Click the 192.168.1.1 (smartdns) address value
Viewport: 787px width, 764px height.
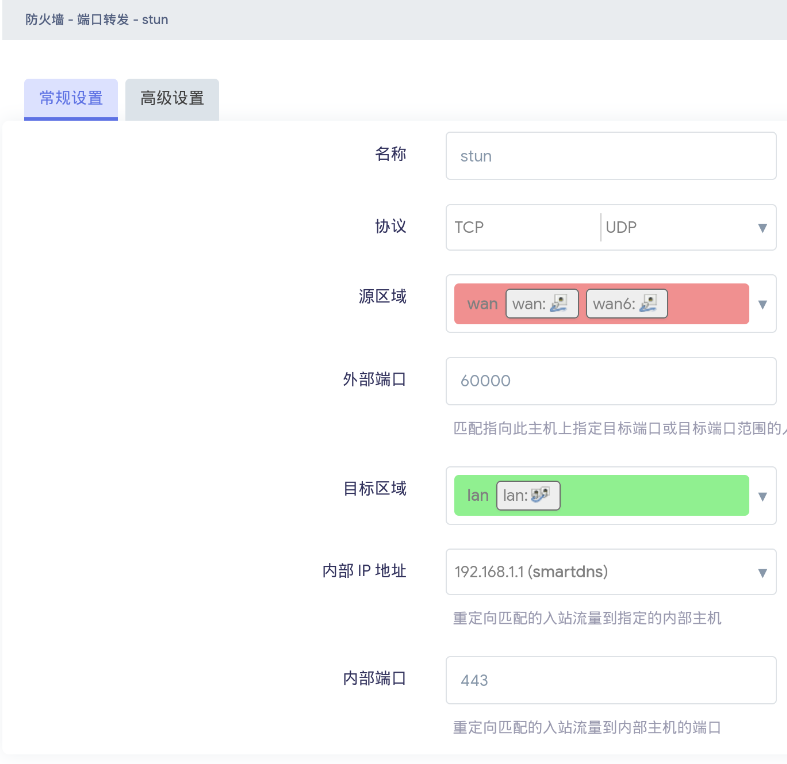pos(531,572)
